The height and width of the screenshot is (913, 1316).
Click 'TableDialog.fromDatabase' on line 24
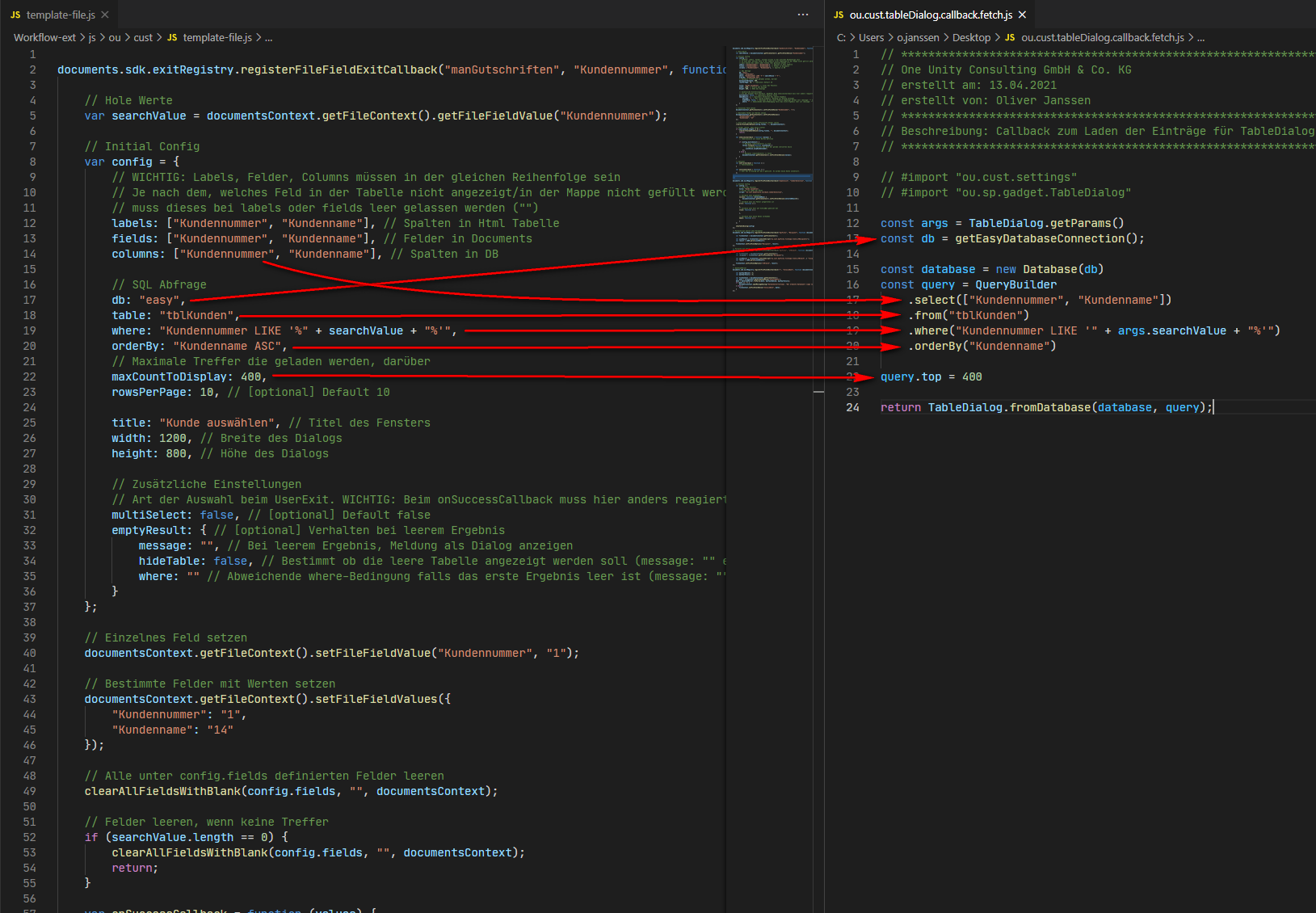(1009, 407)
